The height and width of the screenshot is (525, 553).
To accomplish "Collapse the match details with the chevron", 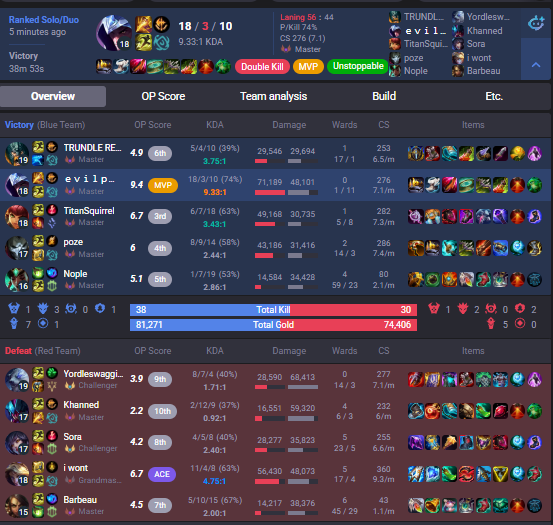I will [536, 65].
